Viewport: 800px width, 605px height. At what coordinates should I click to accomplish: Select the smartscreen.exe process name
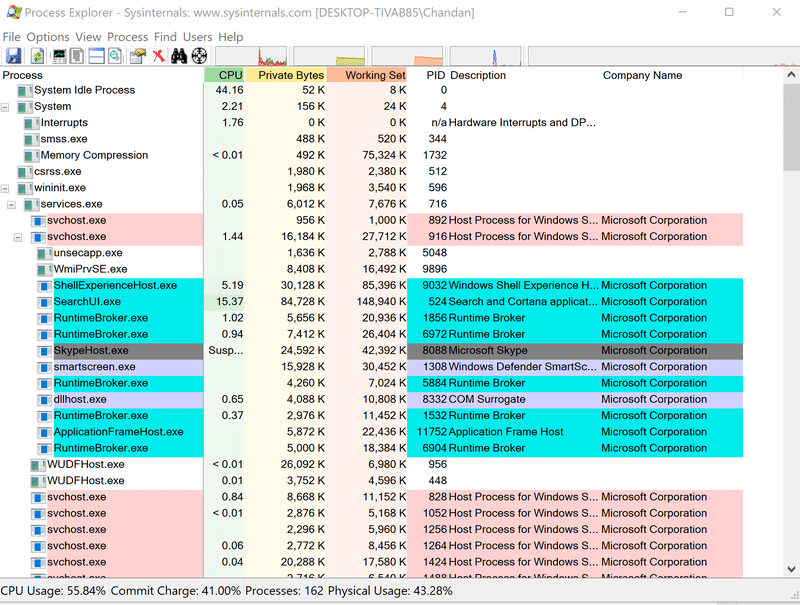tap(94, 367)
